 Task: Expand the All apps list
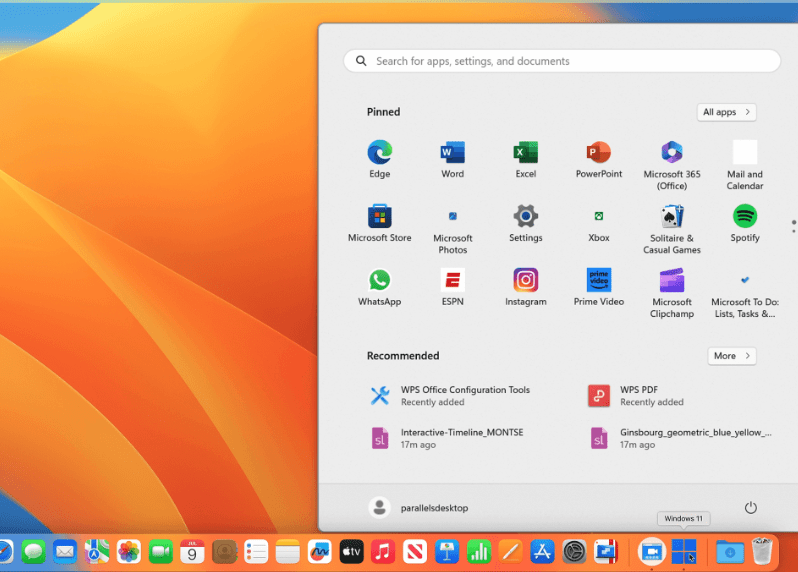(x=726, y=112)
